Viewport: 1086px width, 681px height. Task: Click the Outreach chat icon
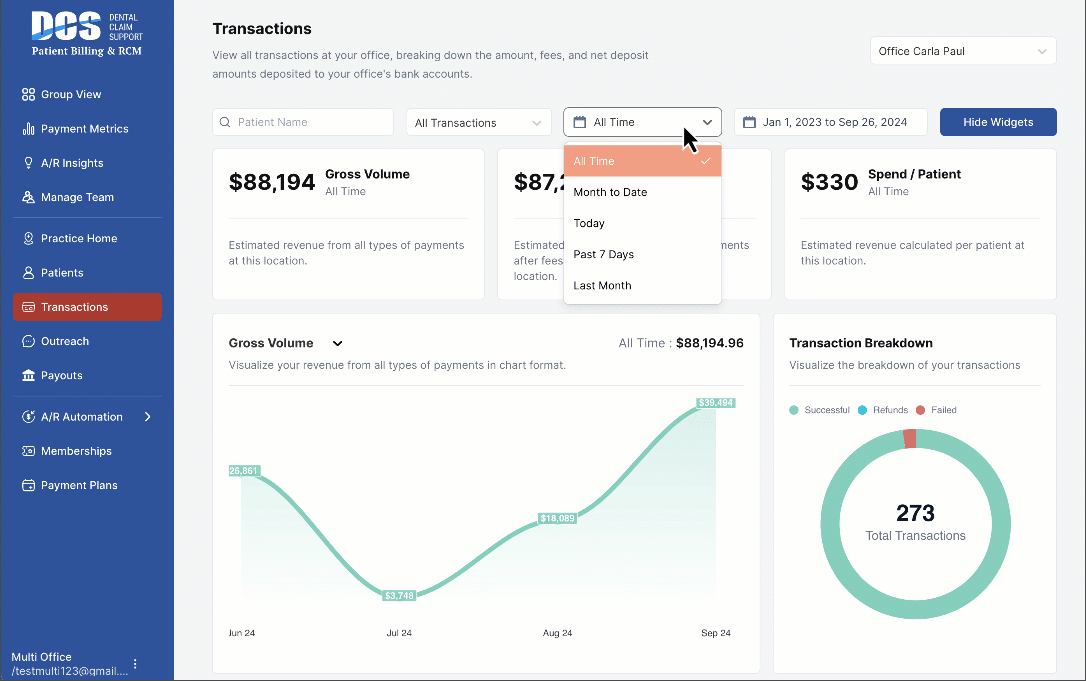click(x=29, y=341)
